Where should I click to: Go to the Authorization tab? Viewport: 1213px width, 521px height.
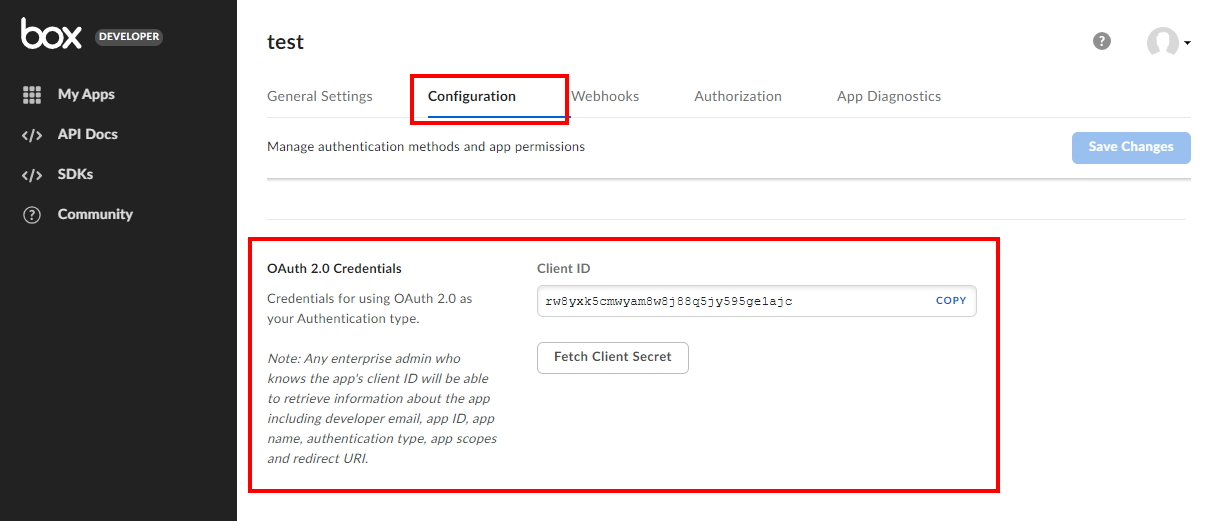click(738, 97)
